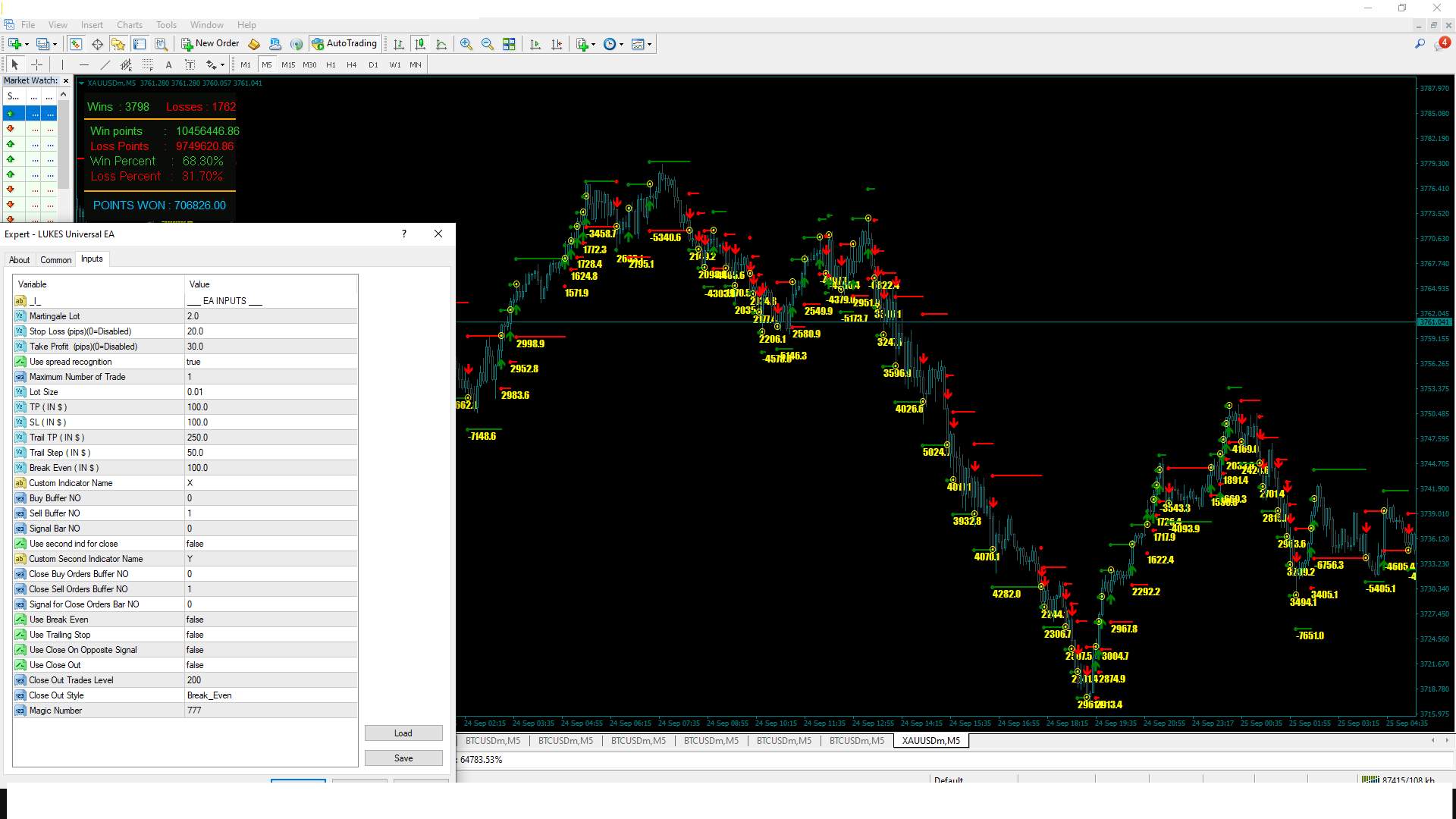Screen dimensions: 1456x819
Task: Toggle the AutoTrading button
Action: click(344, 44)
